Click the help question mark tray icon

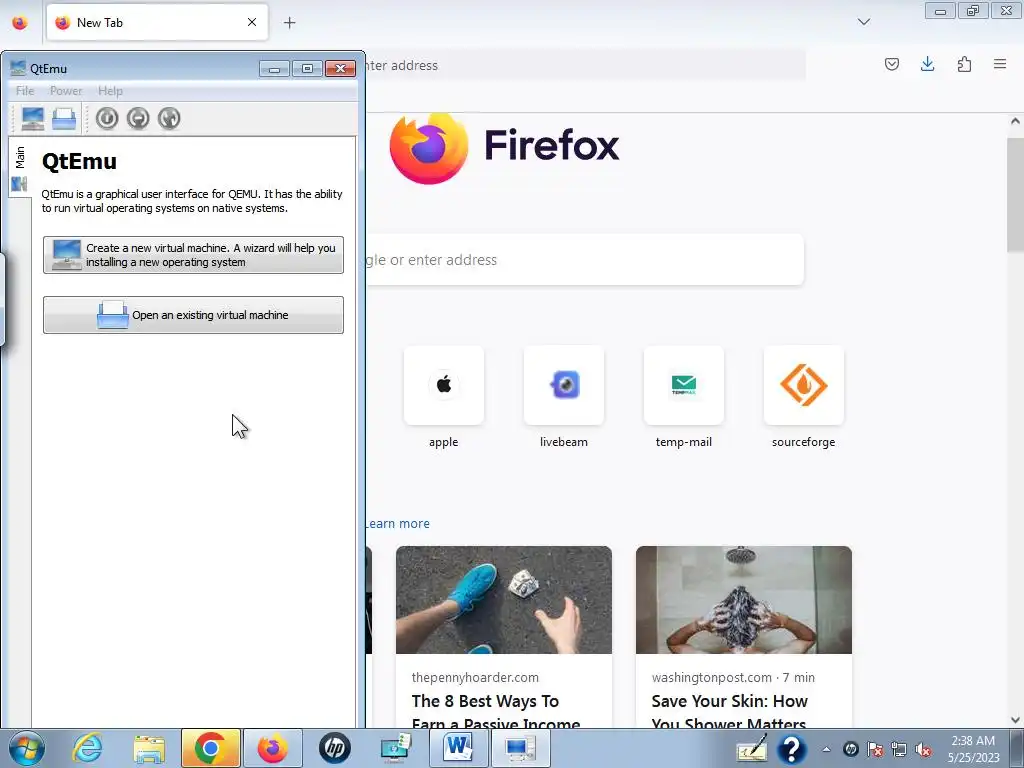tap(792, 748)
